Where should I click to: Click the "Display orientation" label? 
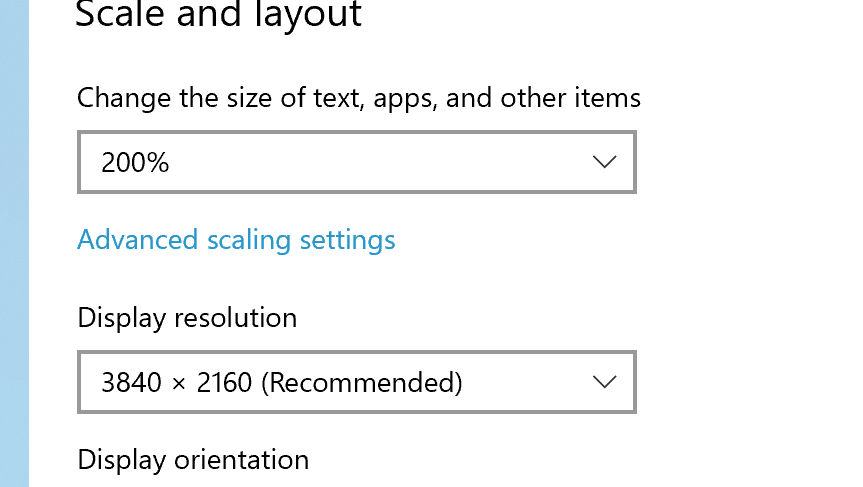point(193,460)
